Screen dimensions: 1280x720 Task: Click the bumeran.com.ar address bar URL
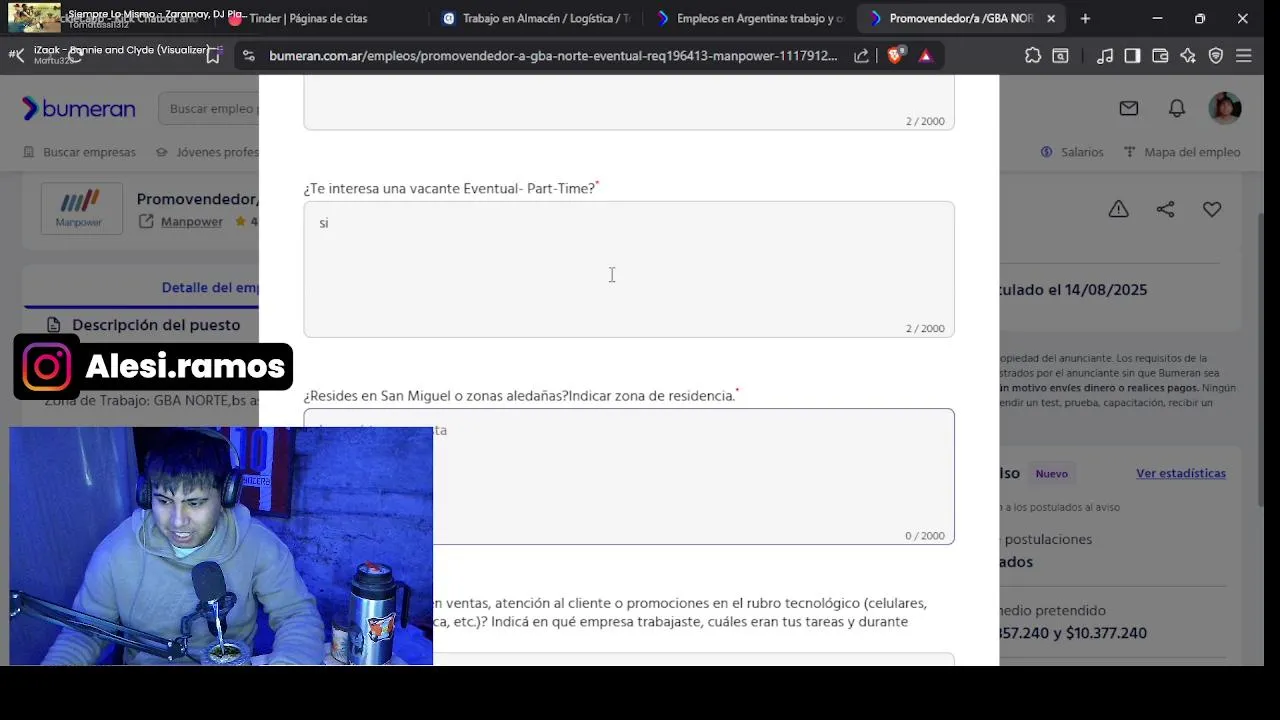click(x=553, y=56)
